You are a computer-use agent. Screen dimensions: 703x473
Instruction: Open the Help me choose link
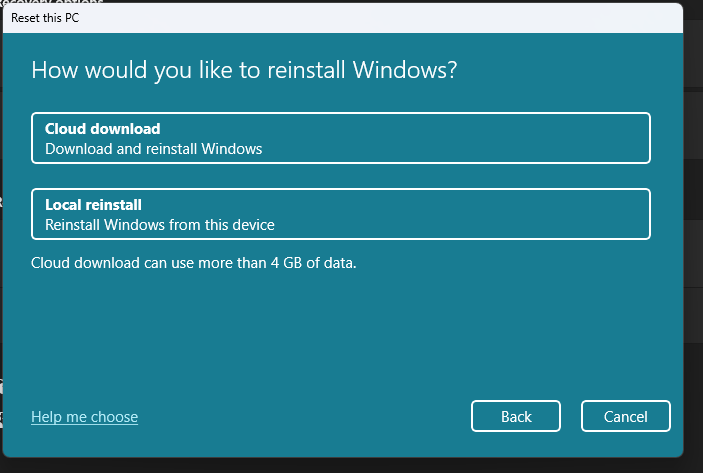[x=85, y=417]
